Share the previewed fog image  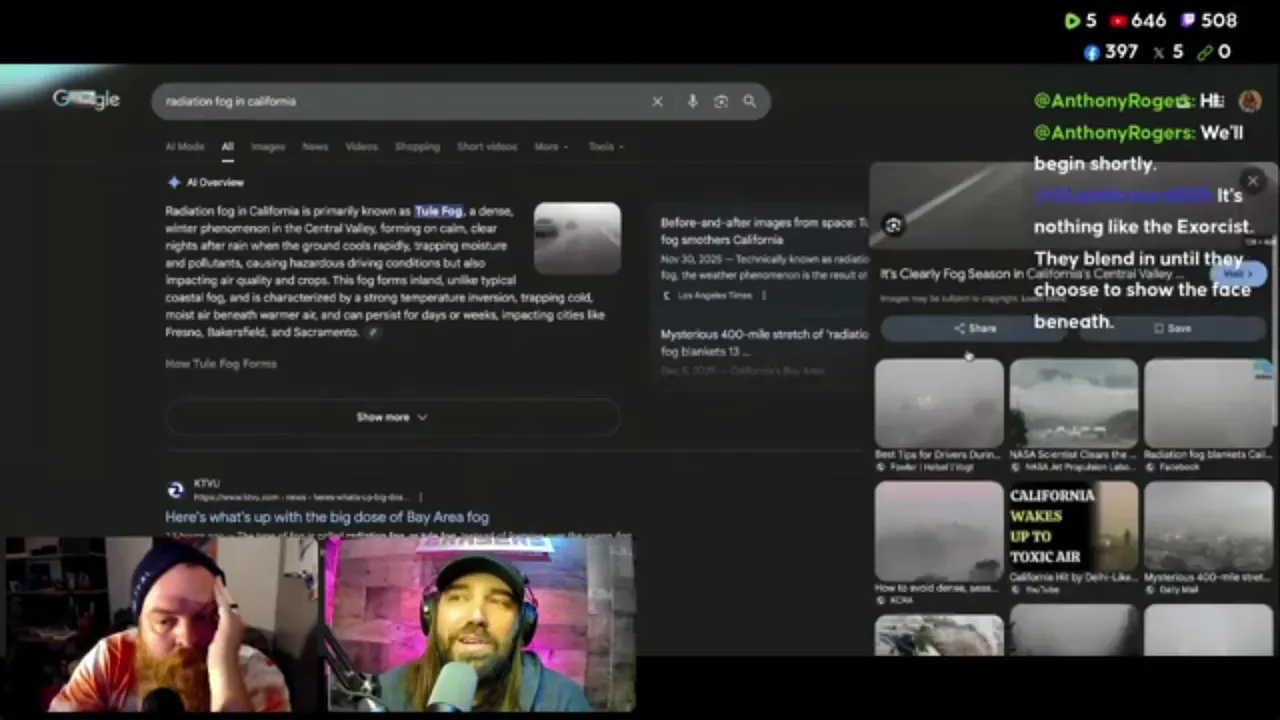tap(974, 328)
